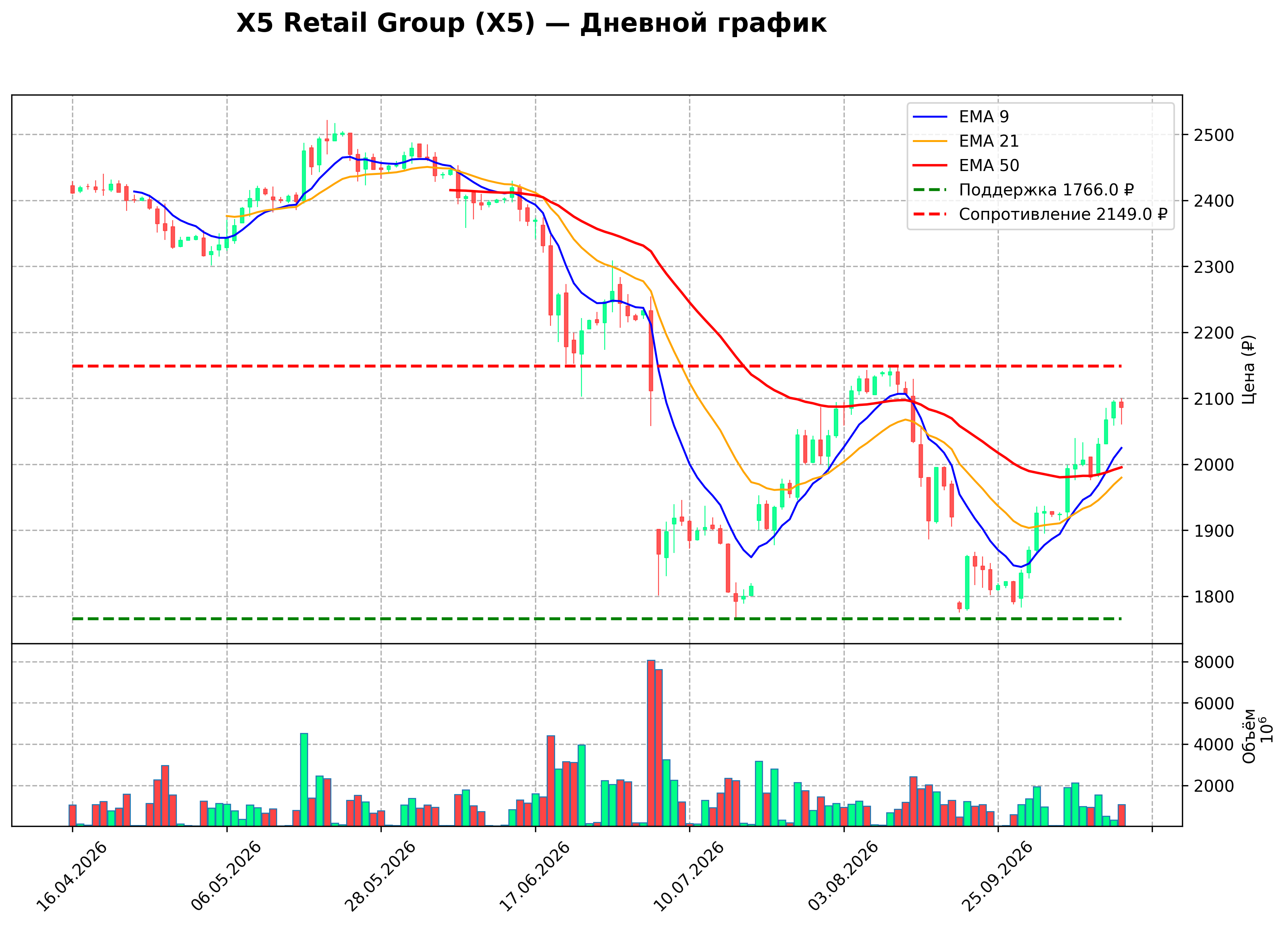The width and height of the screenshot is (1288, 926).
Task: Click the solid red EMA 50 line sample in legend
Action: coord(930,165)
